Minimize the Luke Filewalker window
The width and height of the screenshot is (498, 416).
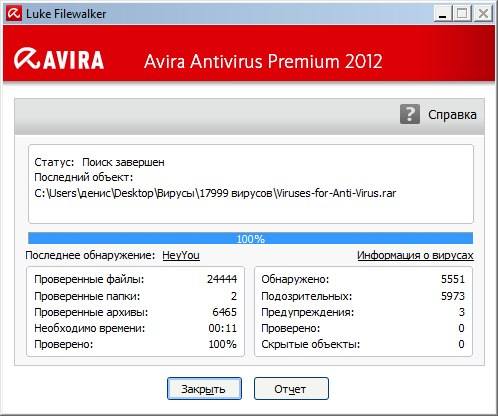pos(443,14)
